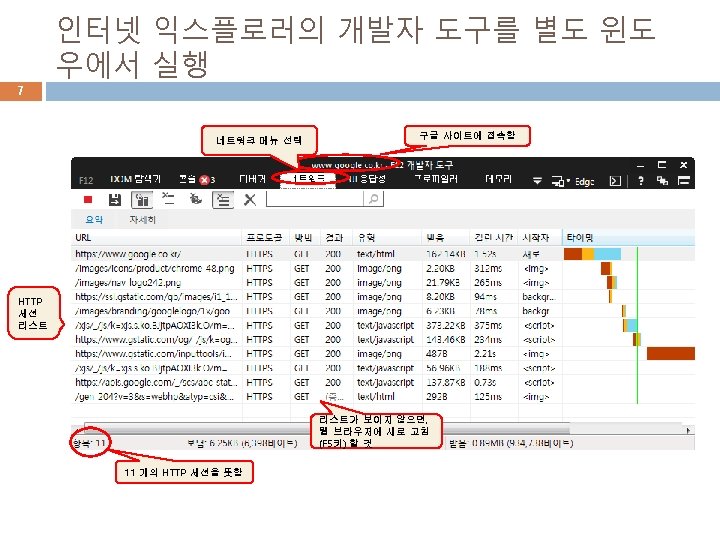Switch to UI 응답성 tab
Image resolution: width=720 pixels, height=540 pixels.
367,179
